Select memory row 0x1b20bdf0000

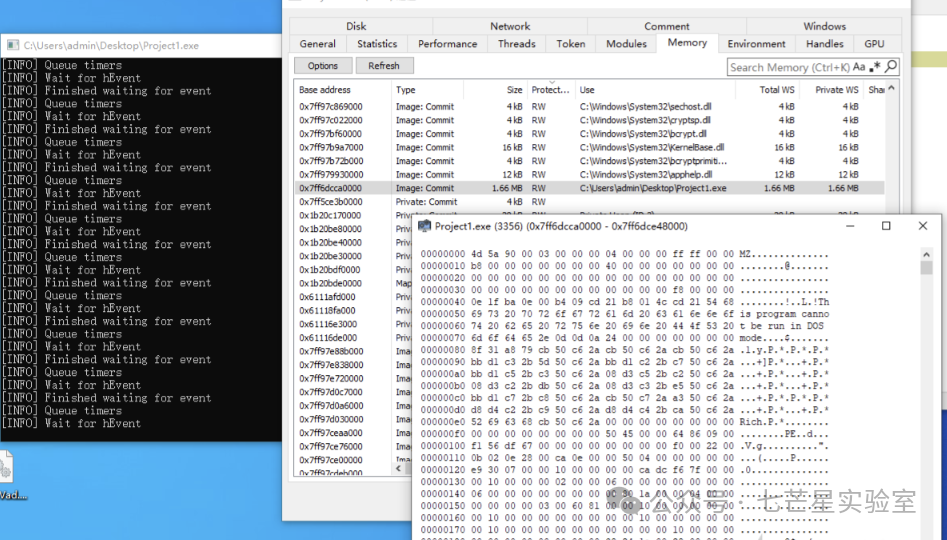point(353,269)
